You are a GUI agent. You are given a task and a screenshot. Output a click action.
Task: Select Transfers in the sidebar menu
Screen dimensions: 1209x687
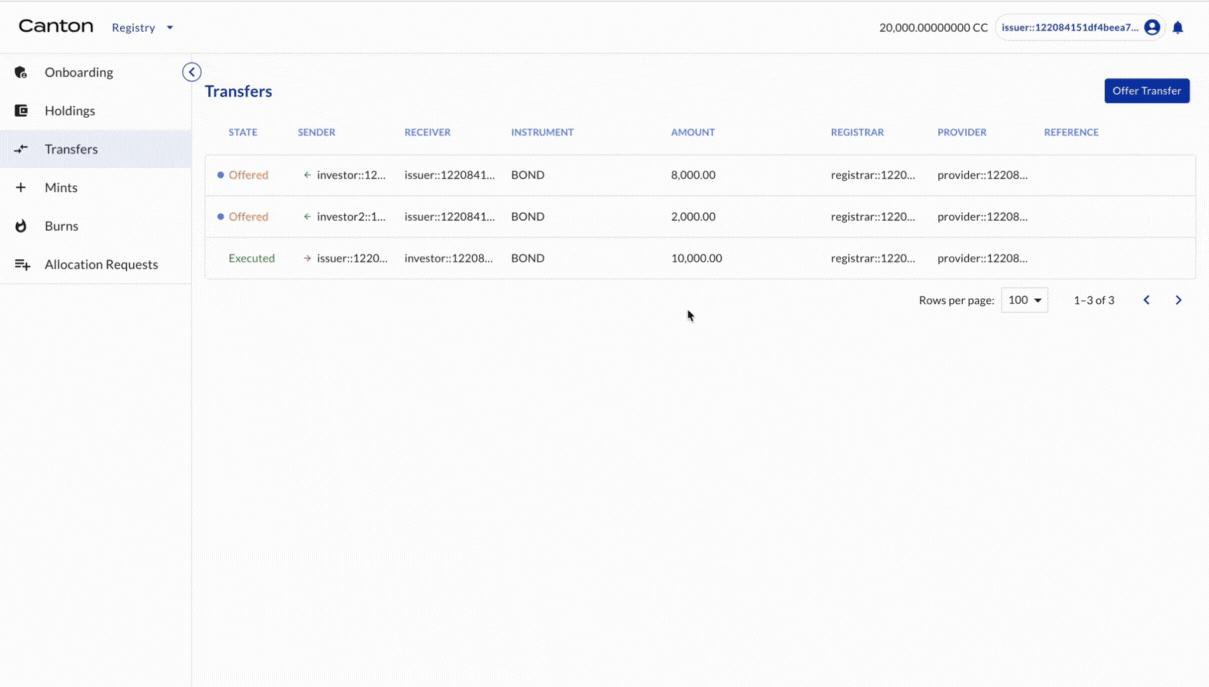71,149
